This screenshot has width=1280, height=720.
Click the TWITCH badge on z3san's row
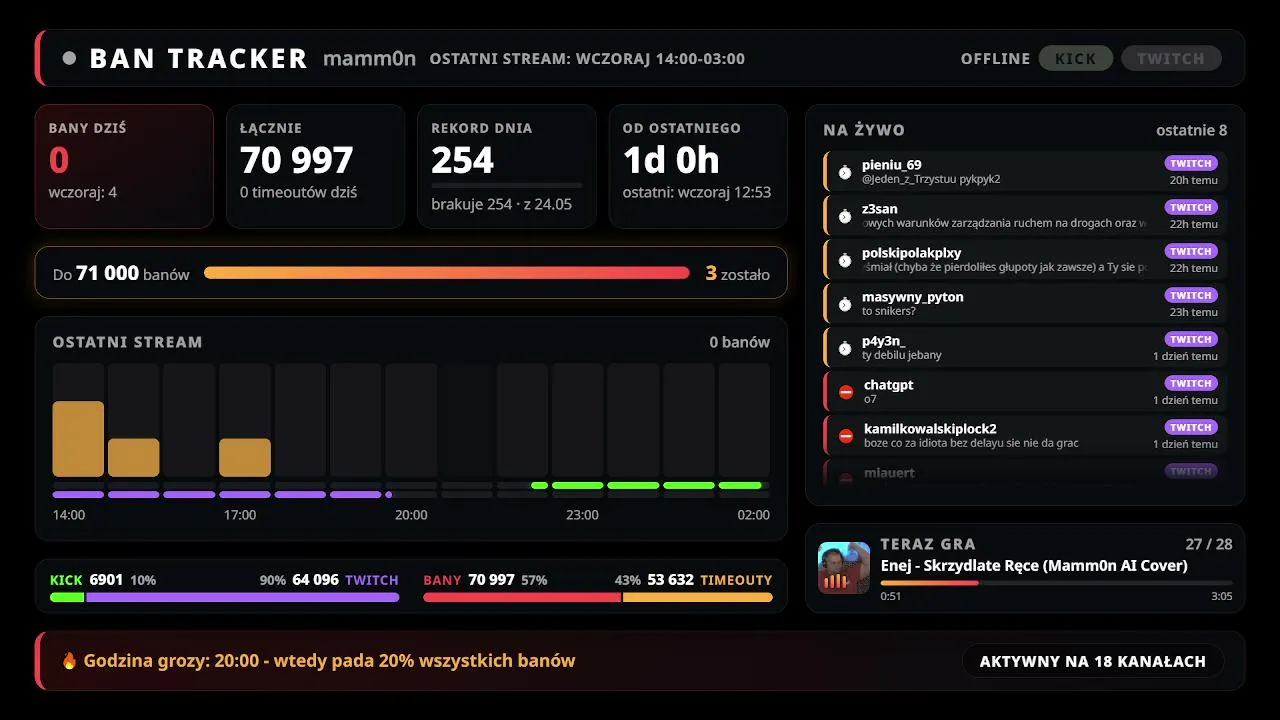pos(1191,207)
